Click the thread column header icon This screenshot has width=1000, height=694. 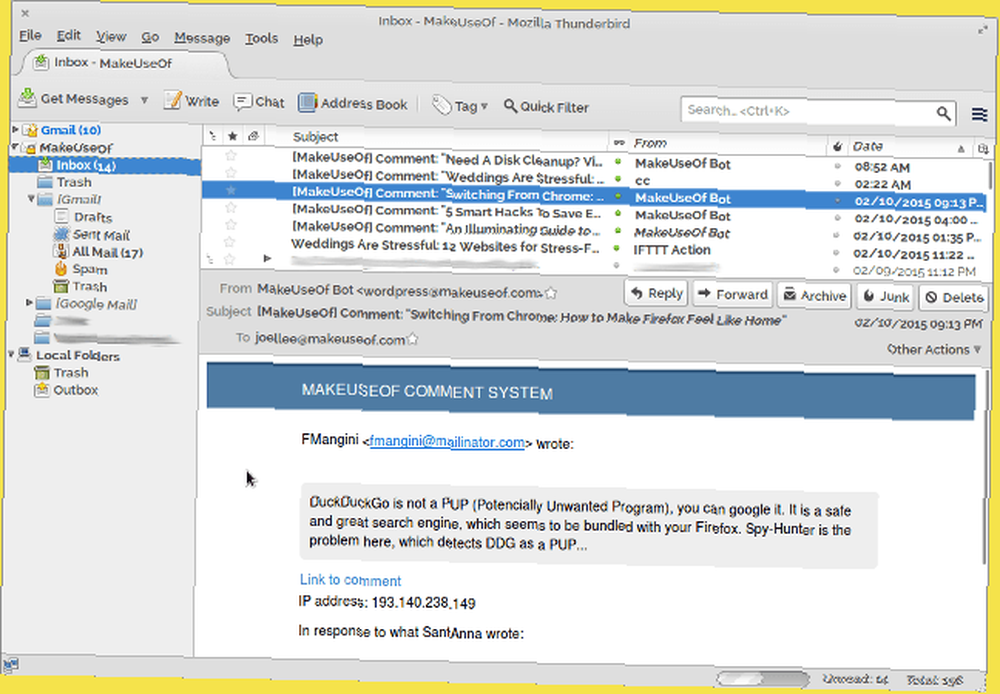tap(212, 136)
